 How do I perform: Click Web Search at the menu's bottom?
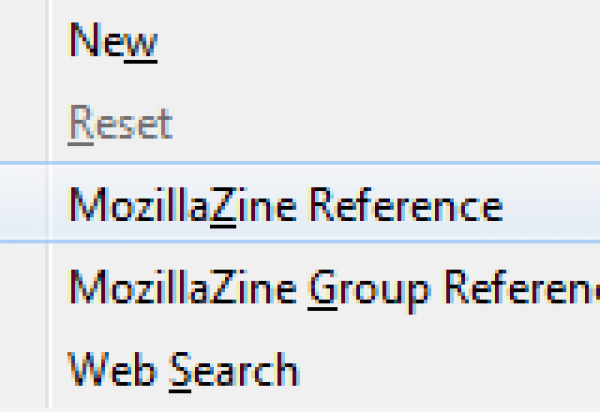click(182, 369)
